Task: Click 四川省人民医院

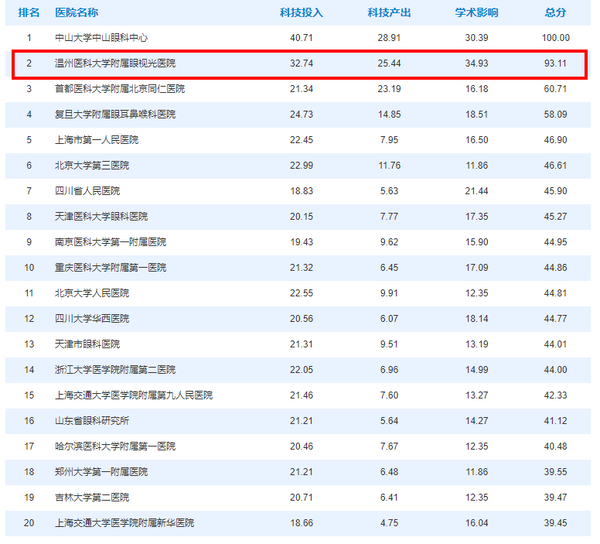Action: [87, 191]
